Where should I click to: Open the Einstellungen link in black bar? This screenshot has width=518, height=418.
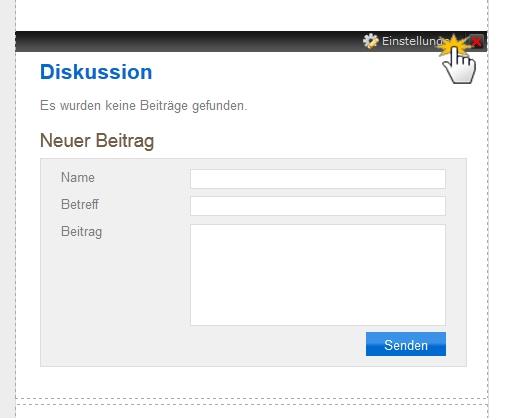413,41
